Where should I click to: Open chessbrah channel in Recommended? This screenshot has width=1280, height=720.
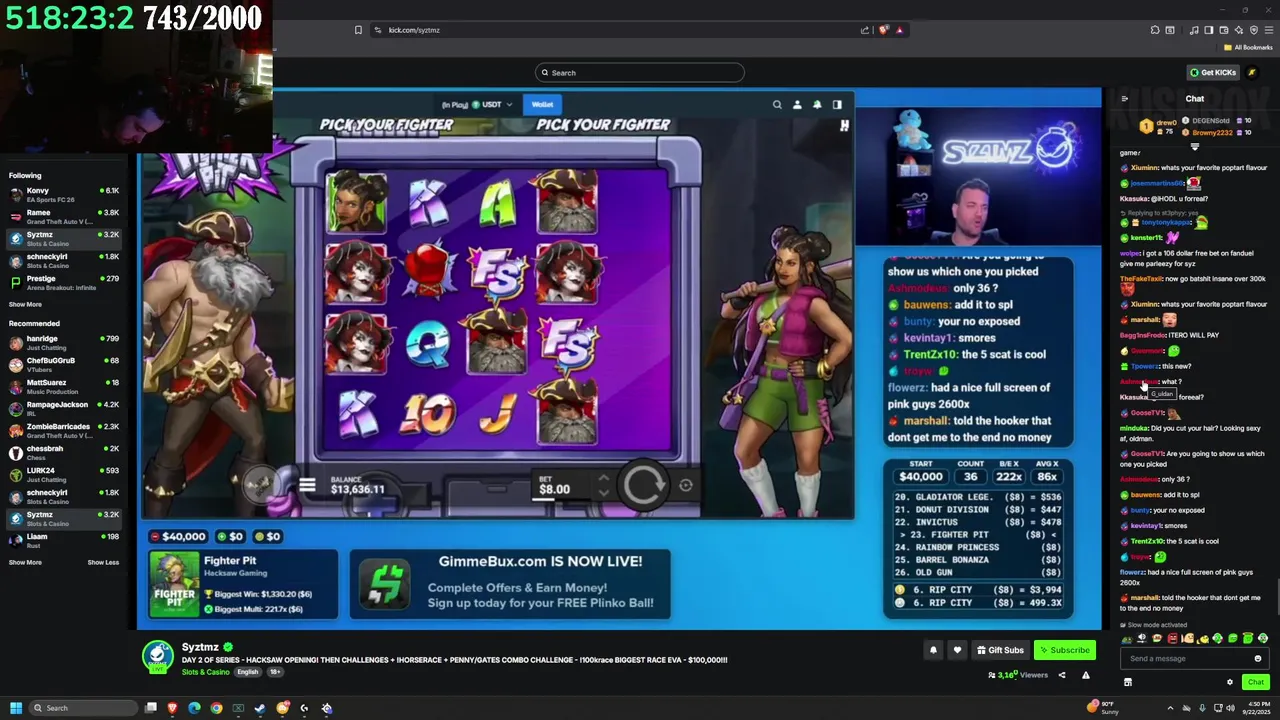pos(64,452)
